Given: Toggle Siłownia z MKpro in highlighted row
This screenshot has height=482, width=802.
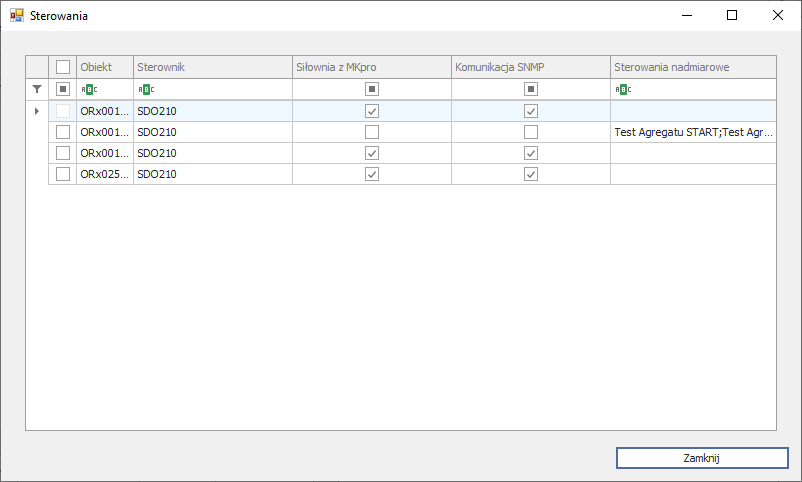Looking at the screenshot, I should pos(372,111).
